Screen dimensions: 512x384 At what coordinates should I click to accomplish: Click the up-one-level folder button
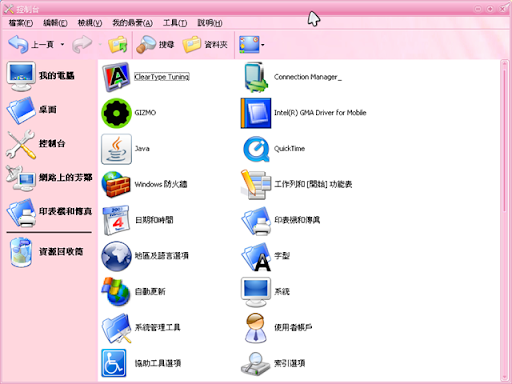[118, 45]
